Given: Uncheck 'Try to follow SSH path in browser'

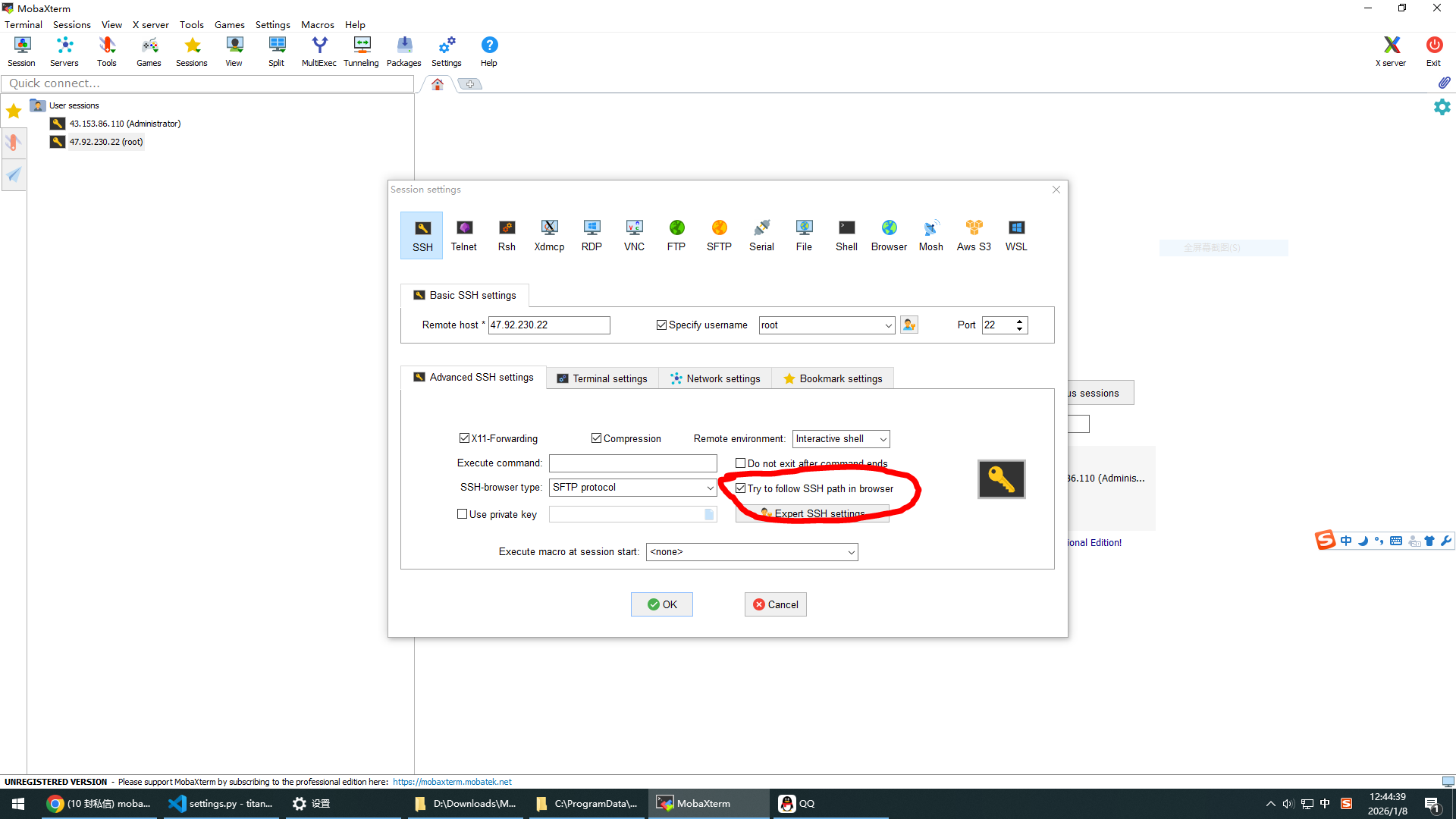Looking at the screenshot, I should pyautogui.click(x=741, y=488).
